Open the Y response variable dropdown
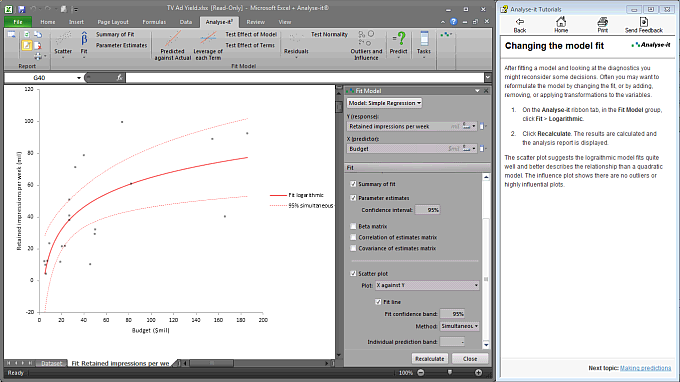 click(474, 126)
